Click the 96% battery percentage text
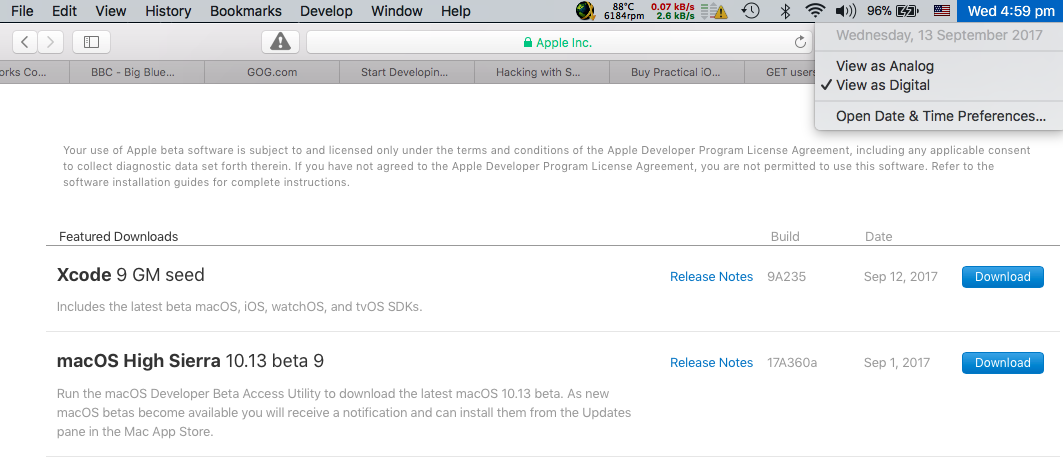The image size is (1063, 458). coord(879,11)
